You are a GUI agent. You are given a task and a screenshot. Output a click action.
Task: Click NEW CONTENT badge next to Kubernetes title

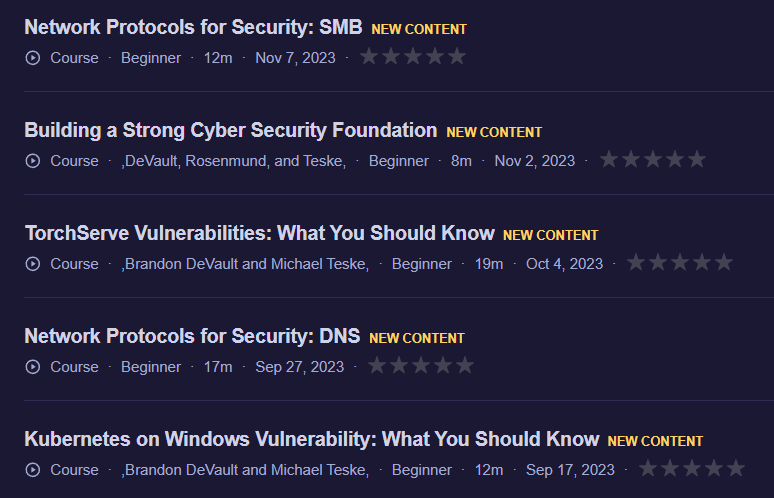(x=655, y=441)
